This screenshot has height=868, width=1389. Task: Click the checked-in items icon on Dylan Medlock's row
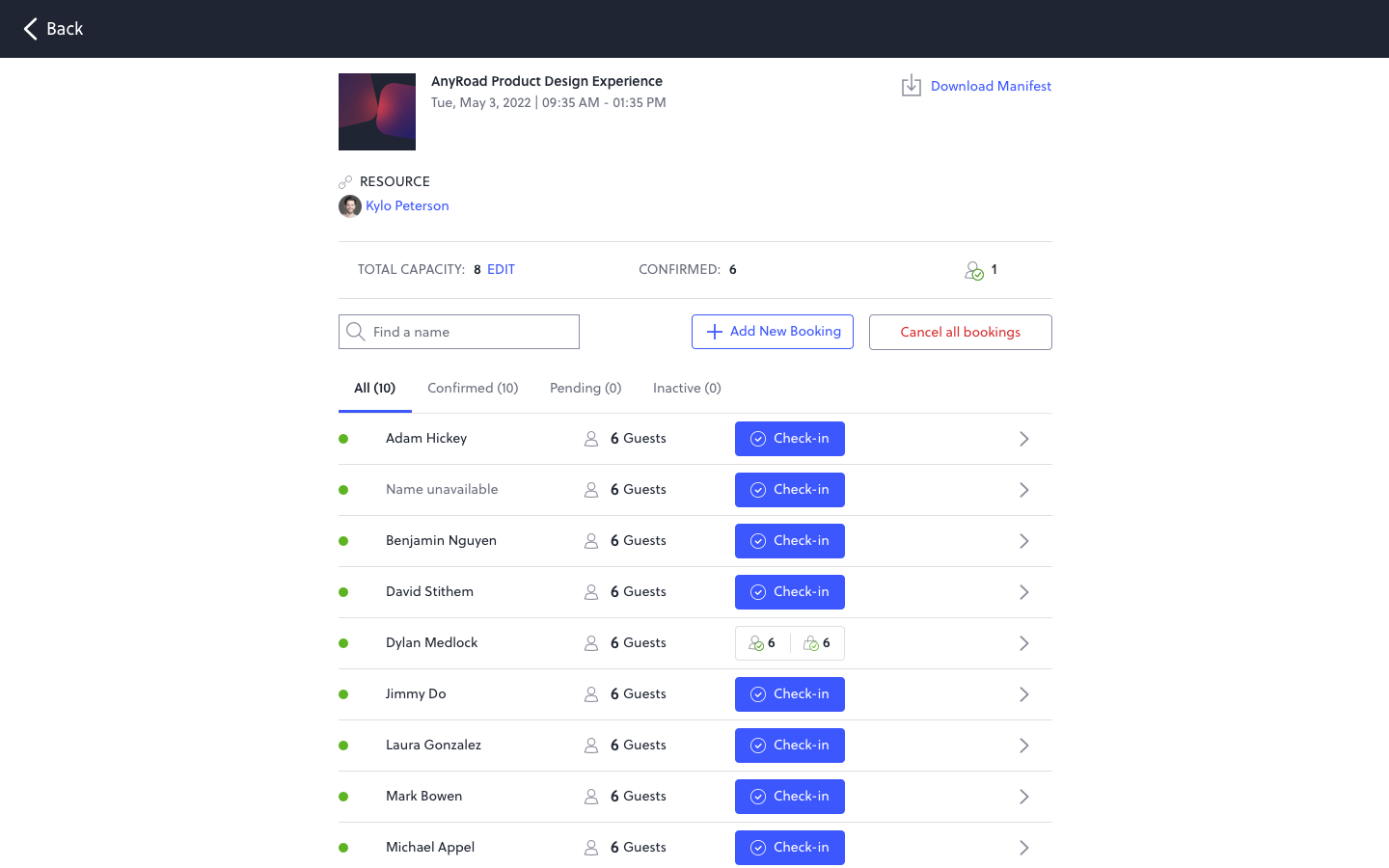click(812, 642)
